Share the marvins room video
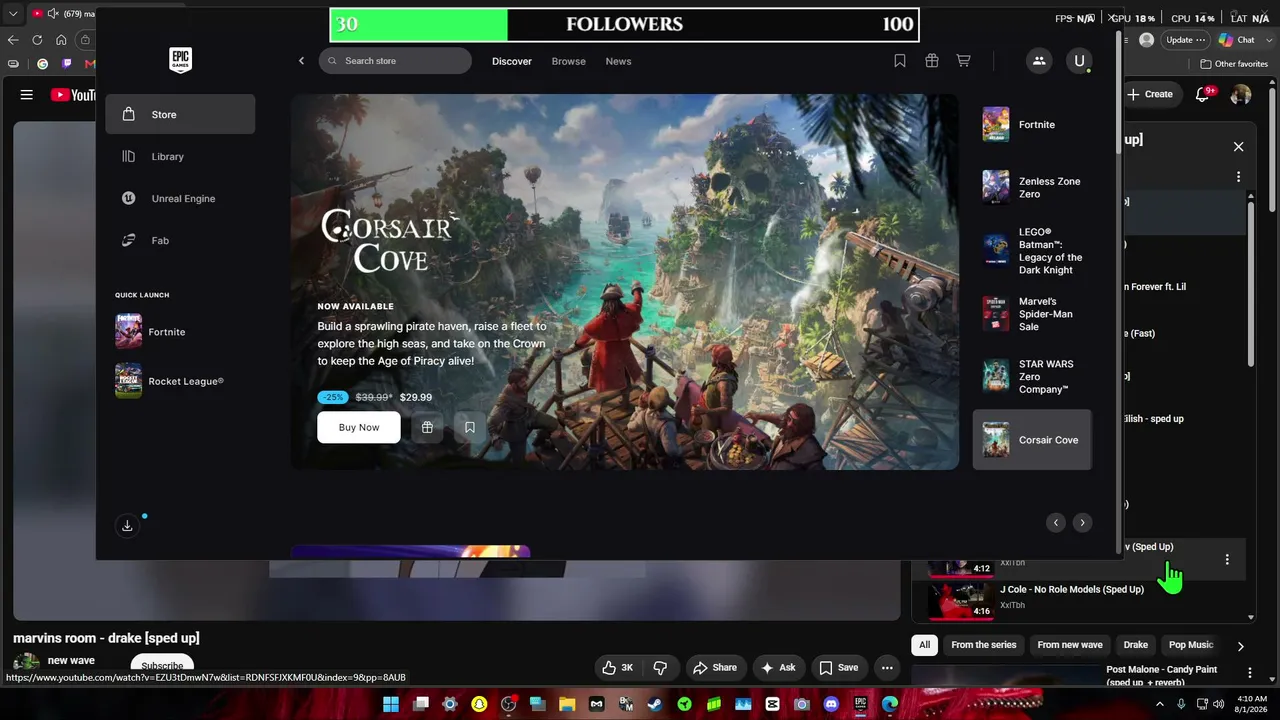This screenshot has width=1280, height=720. pyautogui.click(x=715, y=667)
